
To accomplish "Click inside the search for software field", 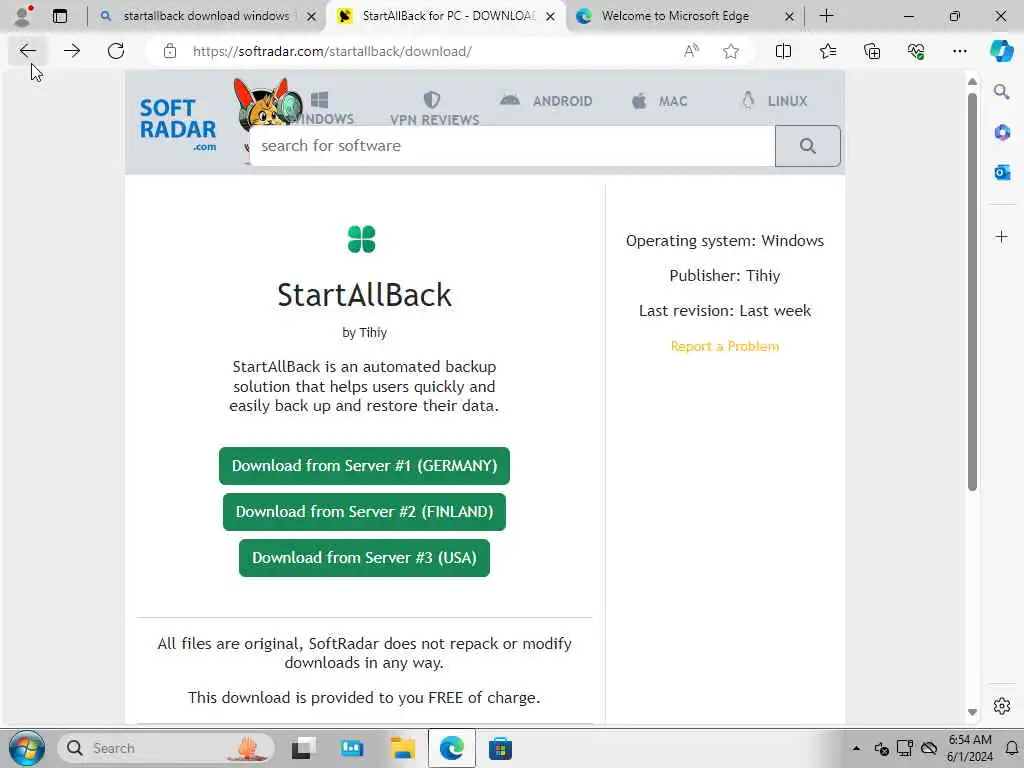I will tap(513, 146).
